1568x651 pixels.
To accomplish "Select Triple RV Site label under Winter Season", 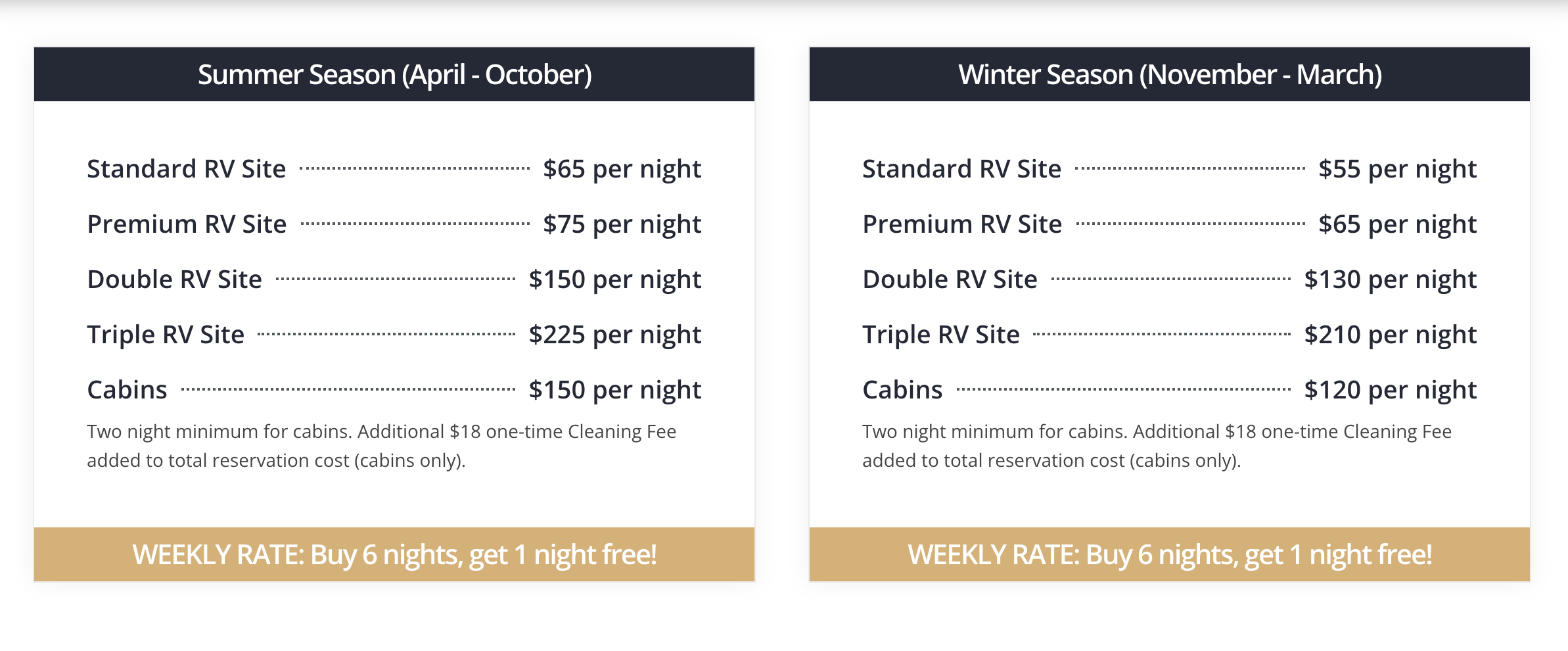I will pyautogui.click(x=941, y=335).
